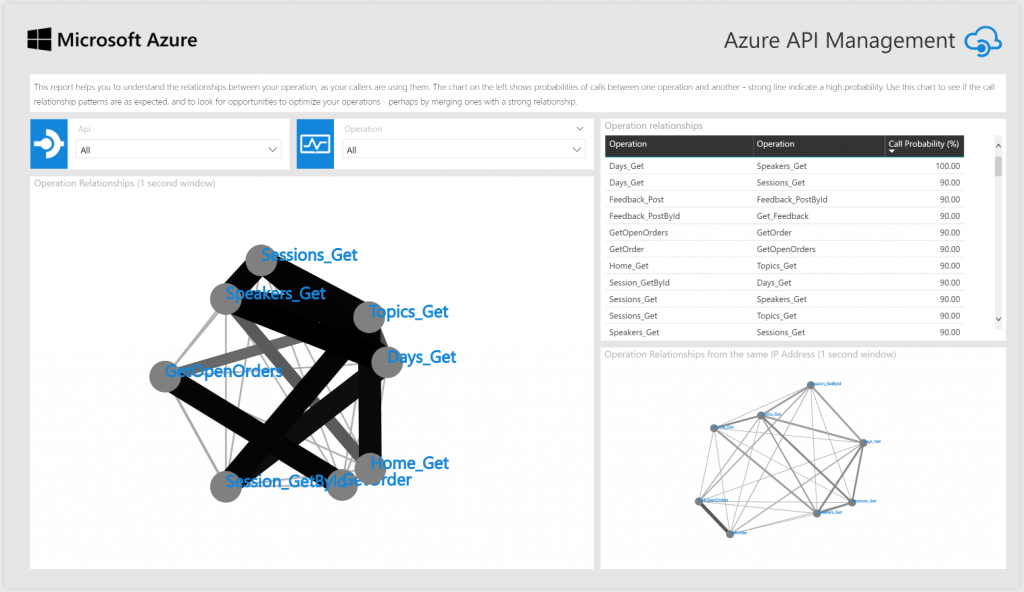This screenshot has height=592, width=1024.
Task: Select the Session_GetById node in the graph
Action: coord(226,486)
